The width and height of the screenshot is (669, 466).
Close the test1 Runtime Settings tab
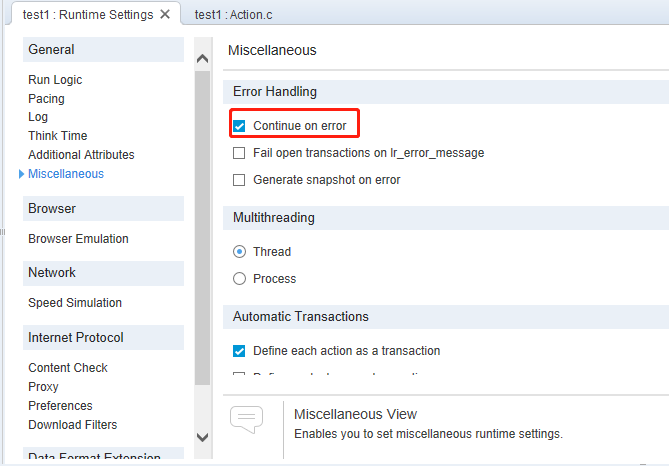coord(165,15)
